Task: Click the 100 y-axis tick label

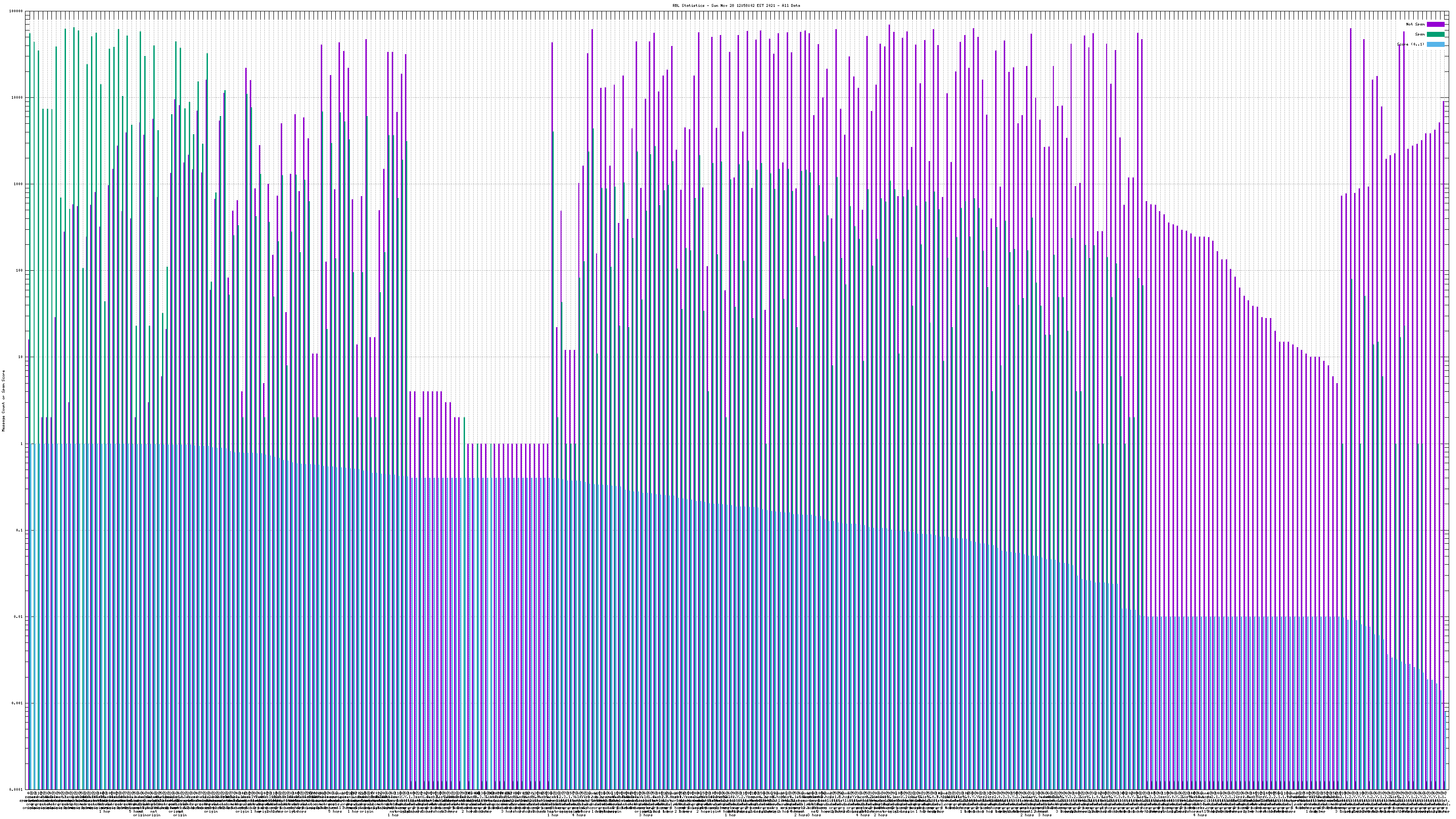Action: (20, 271)
